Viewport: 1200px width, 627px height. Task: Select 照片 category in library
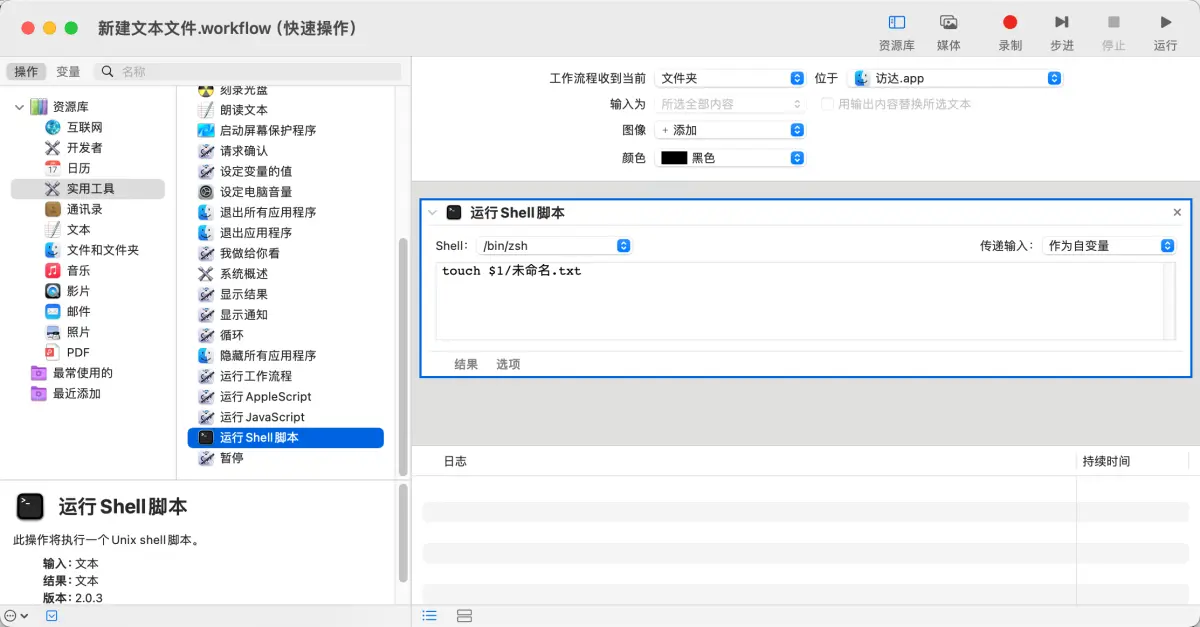pyautogui.click(x=78, y=332)
